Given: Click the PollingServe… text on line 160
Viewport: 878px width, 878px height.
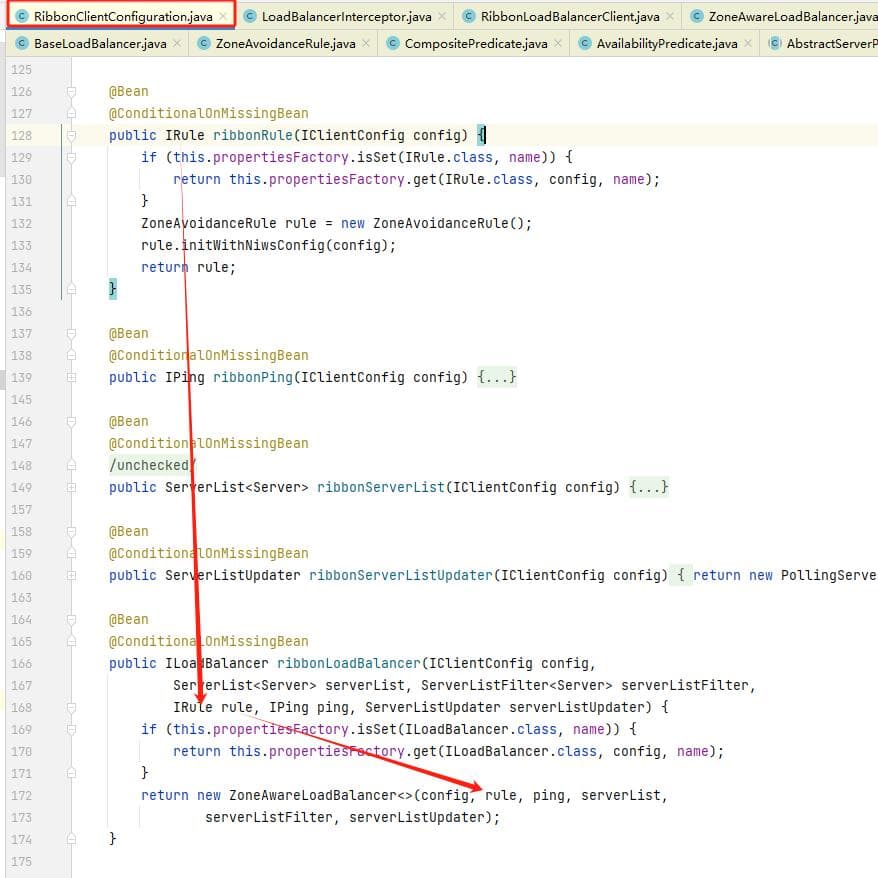Looking at the screenshot, I should pos(829,575).
